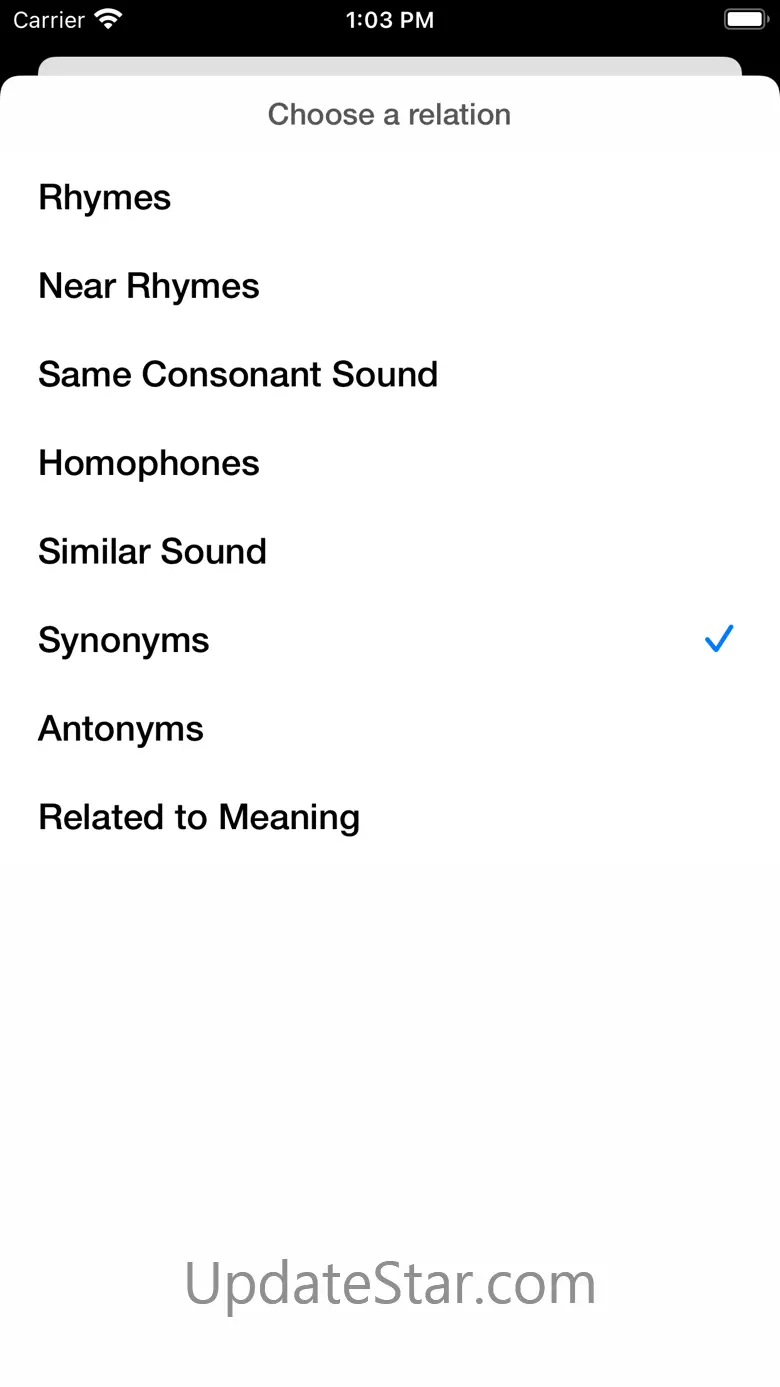The image size is (780, 1387).
Task: Tap the Similar Sound option
Action: pyautogui.click(x=152, y=552)
